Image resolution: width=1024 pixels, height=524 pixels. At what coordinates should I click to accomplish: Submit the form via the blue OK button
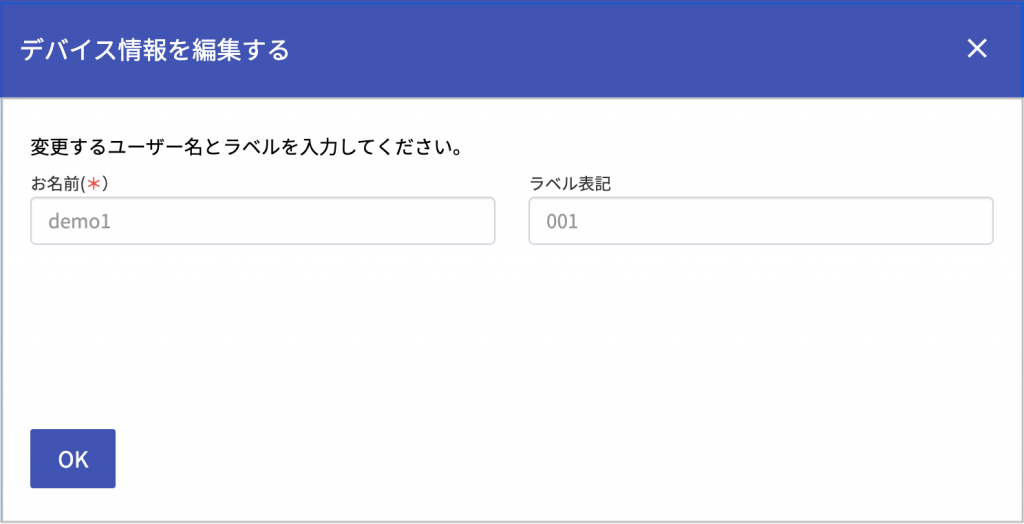73,459
